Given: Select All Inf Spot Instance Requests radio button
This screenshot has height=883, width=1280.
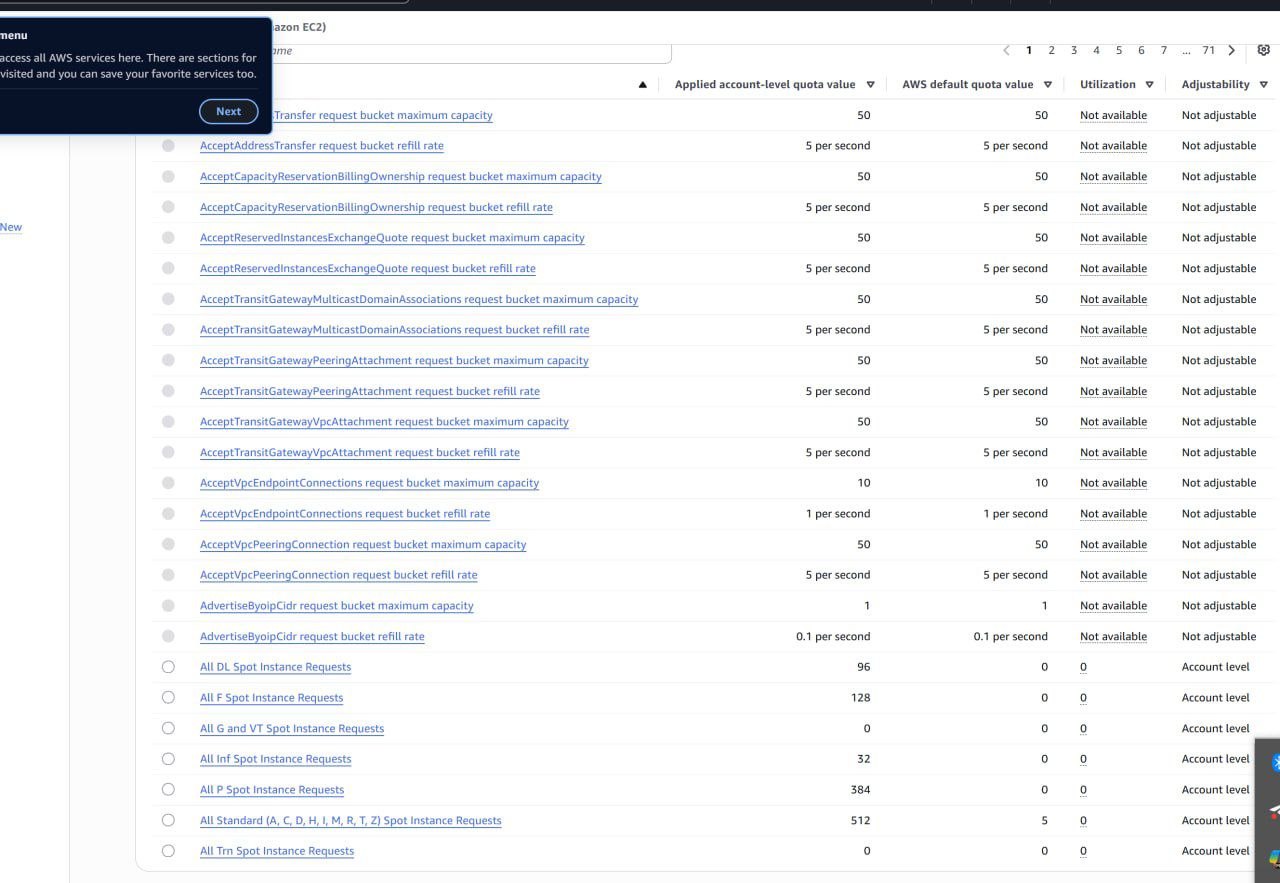Looking at the screenshot, I should 168,759.
